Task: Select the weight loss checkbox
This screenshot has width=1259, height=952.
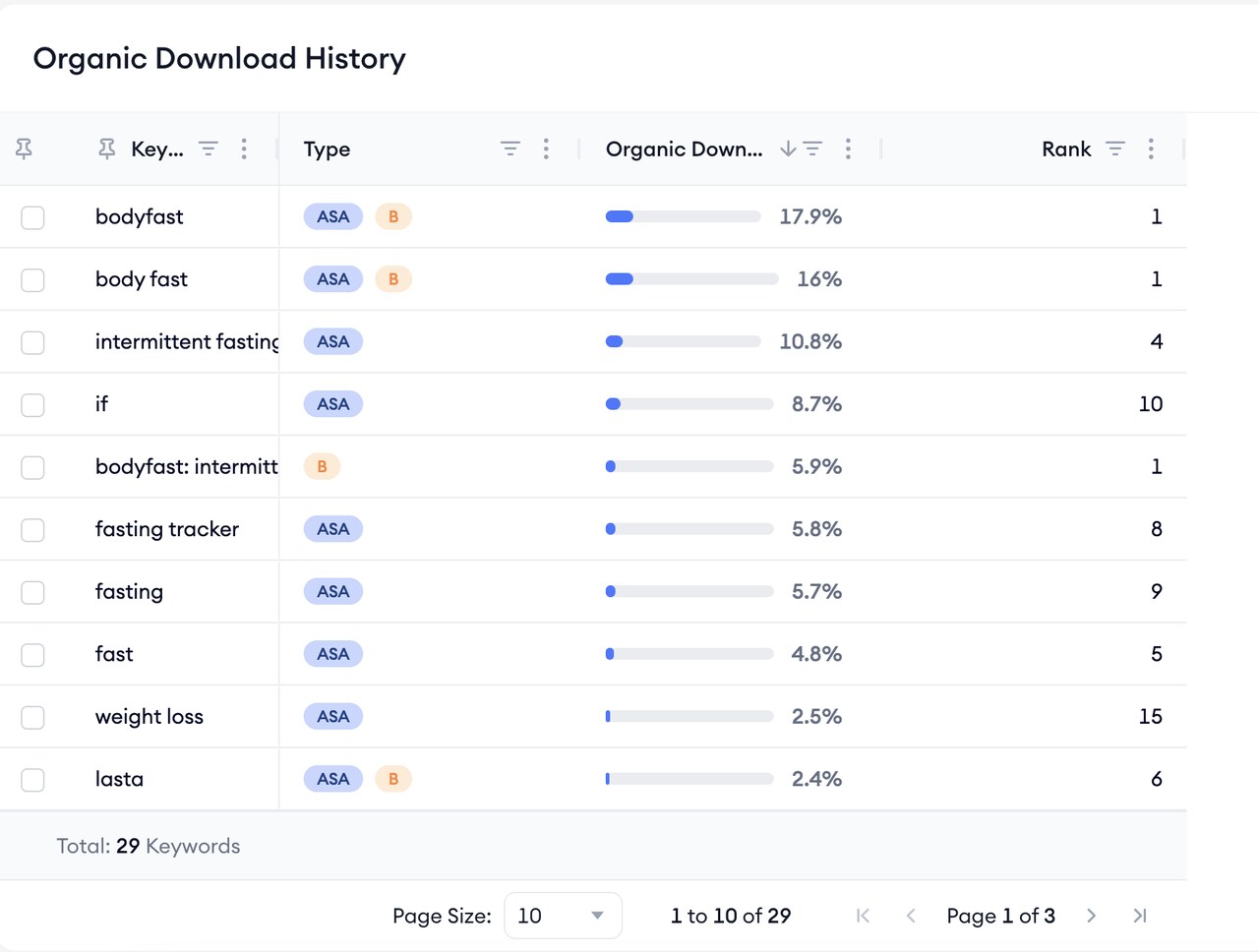Action: 33,716
